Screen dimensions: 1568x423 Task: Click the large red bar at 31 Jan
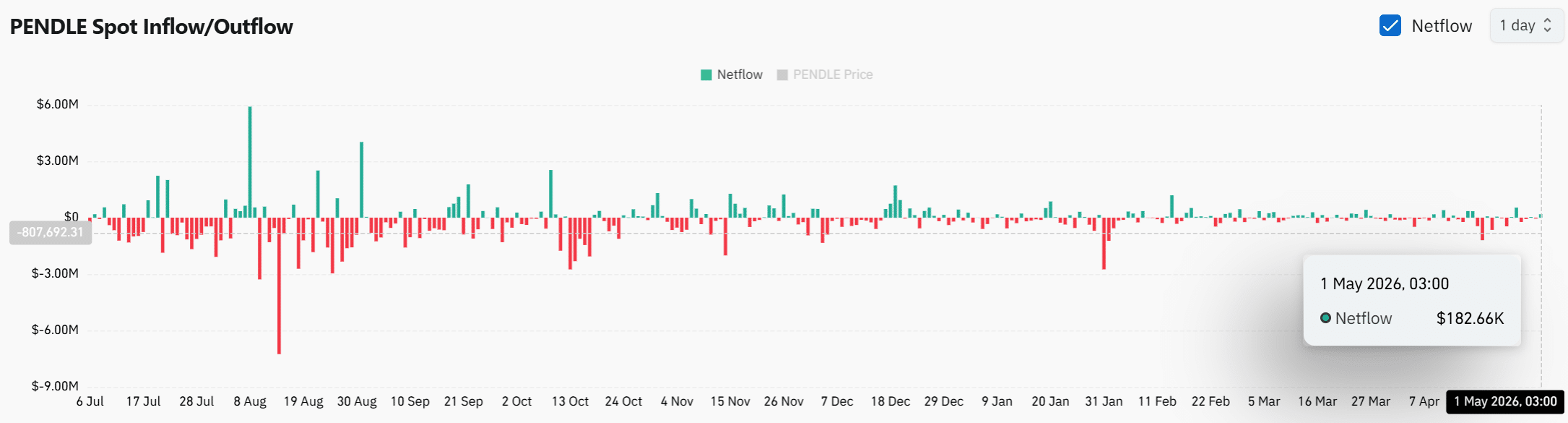[x=1104, y=244]
